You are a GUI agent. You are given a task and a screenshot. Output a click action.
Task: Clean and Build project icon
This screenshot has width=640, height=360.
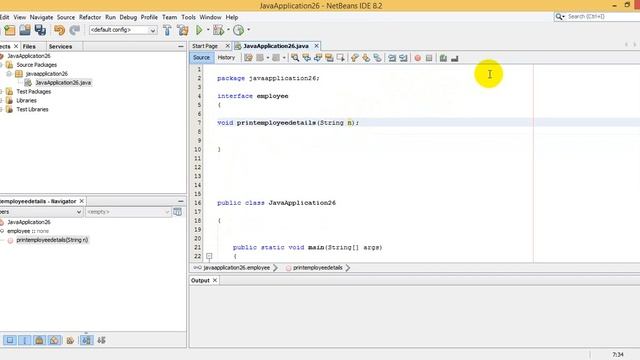coord(182,30)
